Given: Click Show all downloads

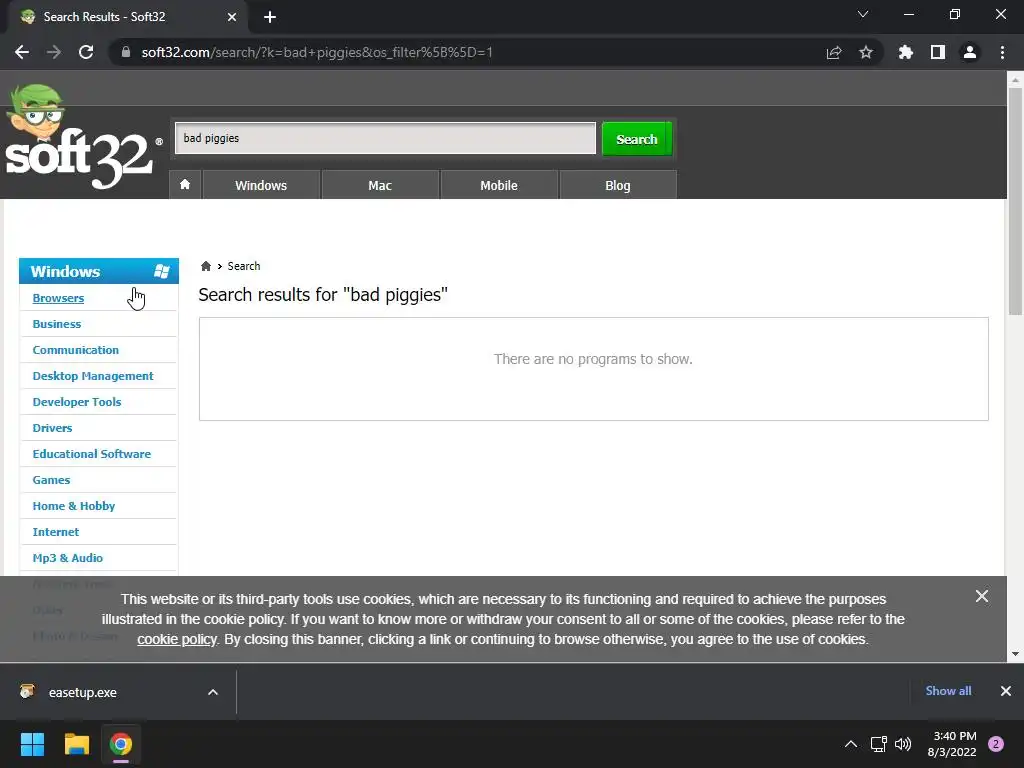Looking at the screenshot, I should [x=948, y=691].
